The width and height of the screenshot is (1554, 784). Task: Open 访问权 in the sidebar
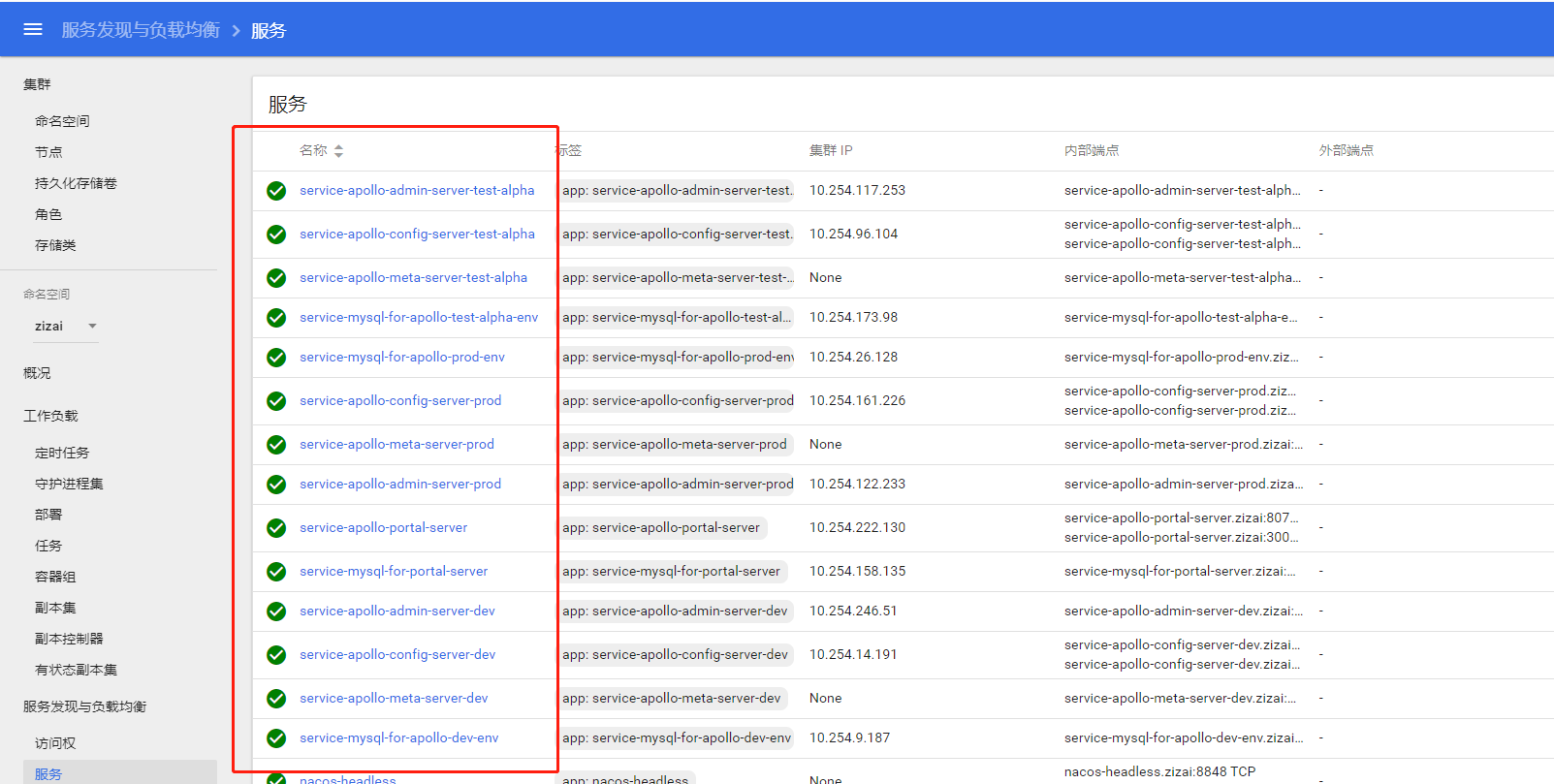[x=55, y=743]
